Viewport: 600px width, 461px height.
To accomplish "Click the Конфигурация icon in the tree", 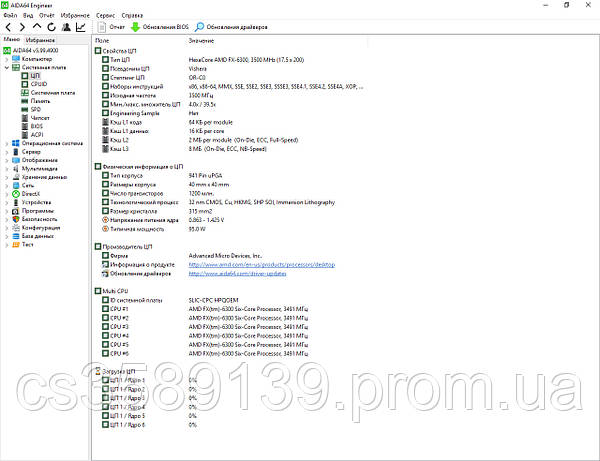I will tap(16, 227).
